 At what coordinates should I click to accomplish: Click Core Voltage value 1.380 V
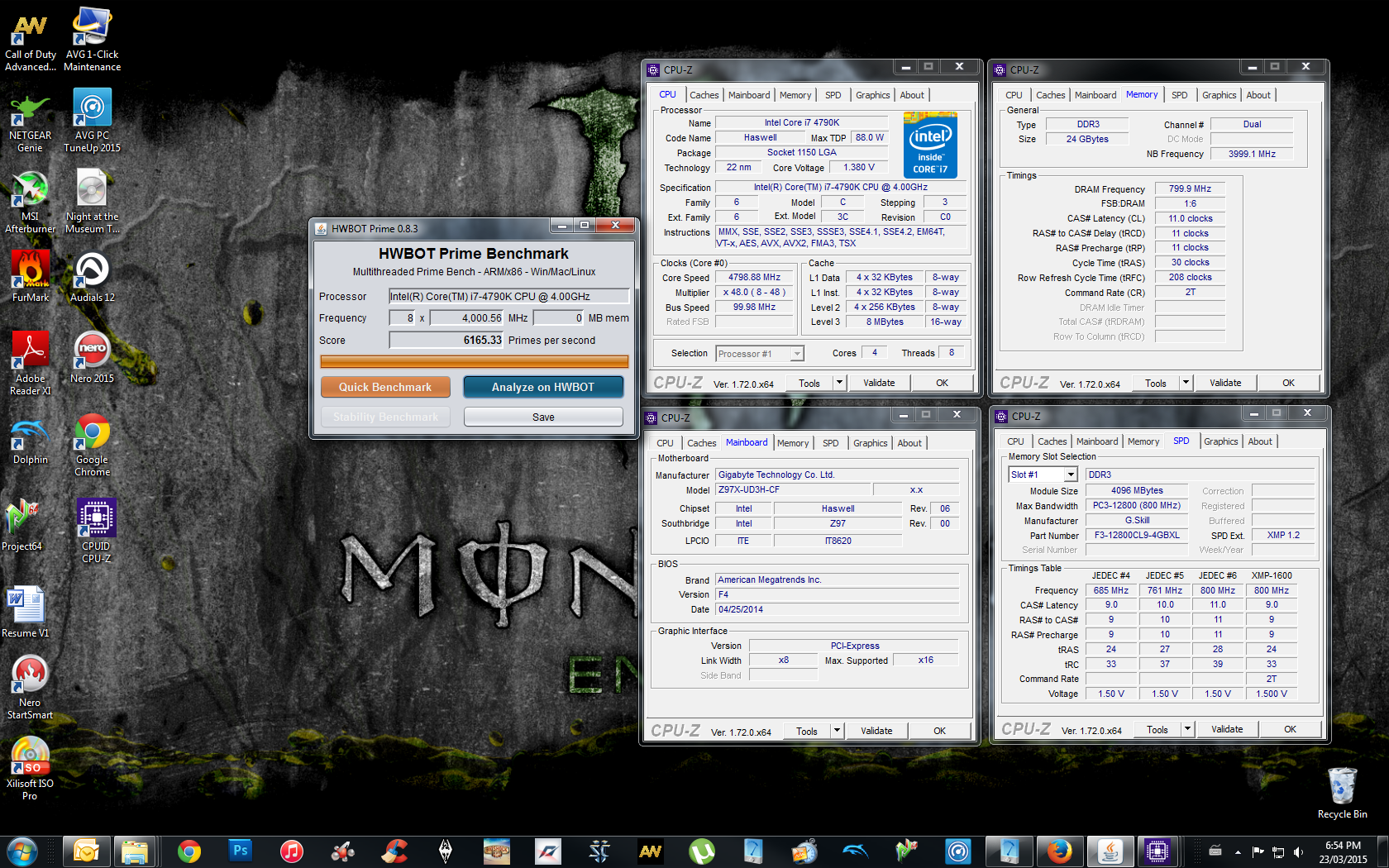(x=858, y=167)
